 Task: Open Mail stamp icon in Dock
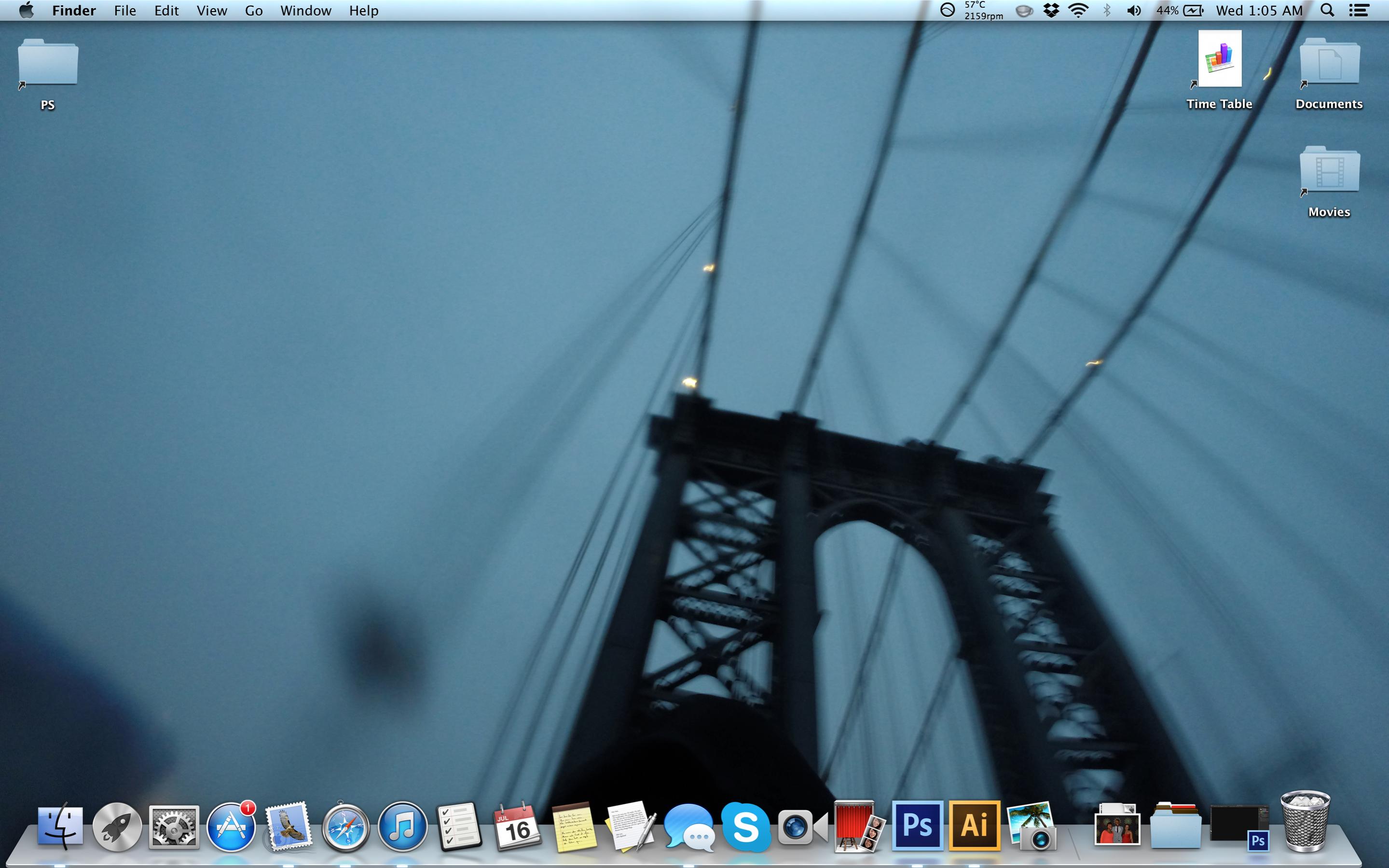point(289,826)
